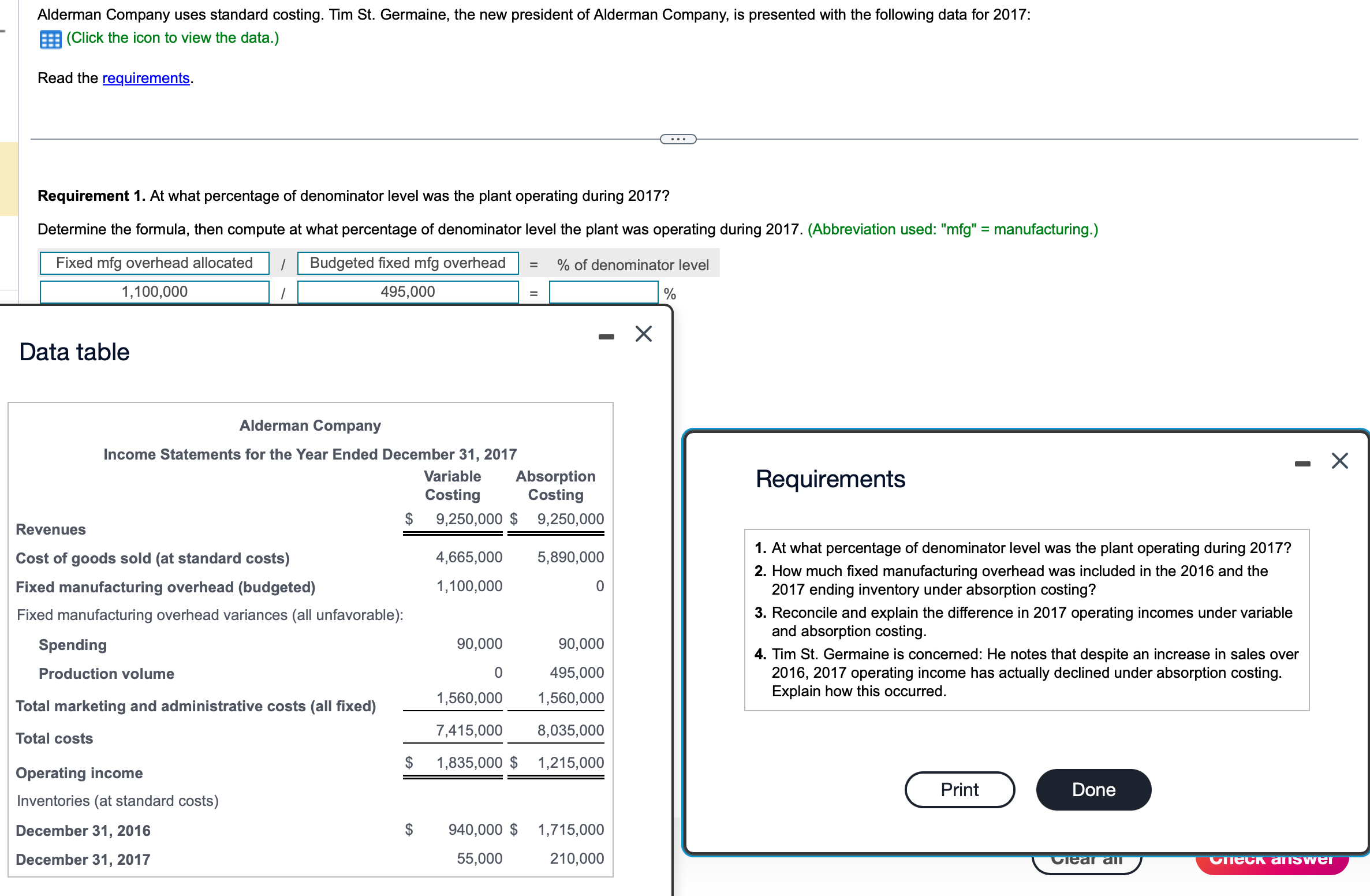Image resolution: width=1370 pixels, height=896 pixels.
Task: Click the 1,100,000 numerator input field
Action: point(154,292)
